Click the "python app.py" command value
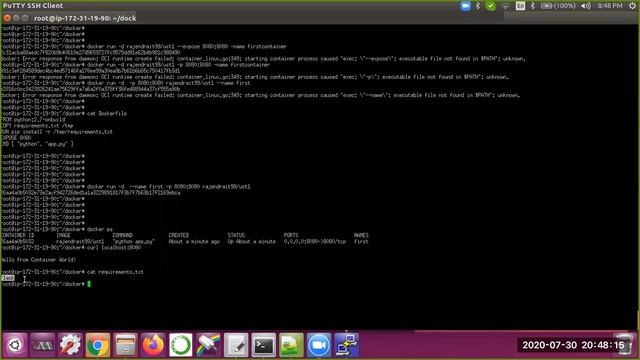Viewport: 640px width, 360px height. pos(133,242)
